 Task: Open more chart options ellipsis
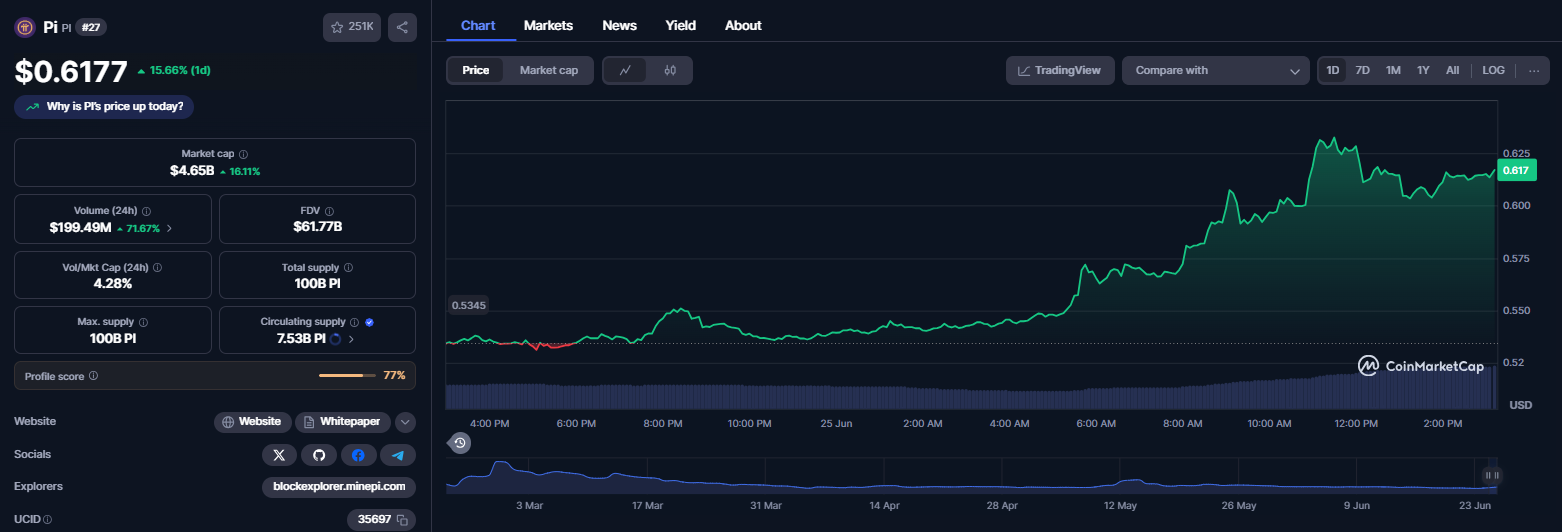[1534, 70]
